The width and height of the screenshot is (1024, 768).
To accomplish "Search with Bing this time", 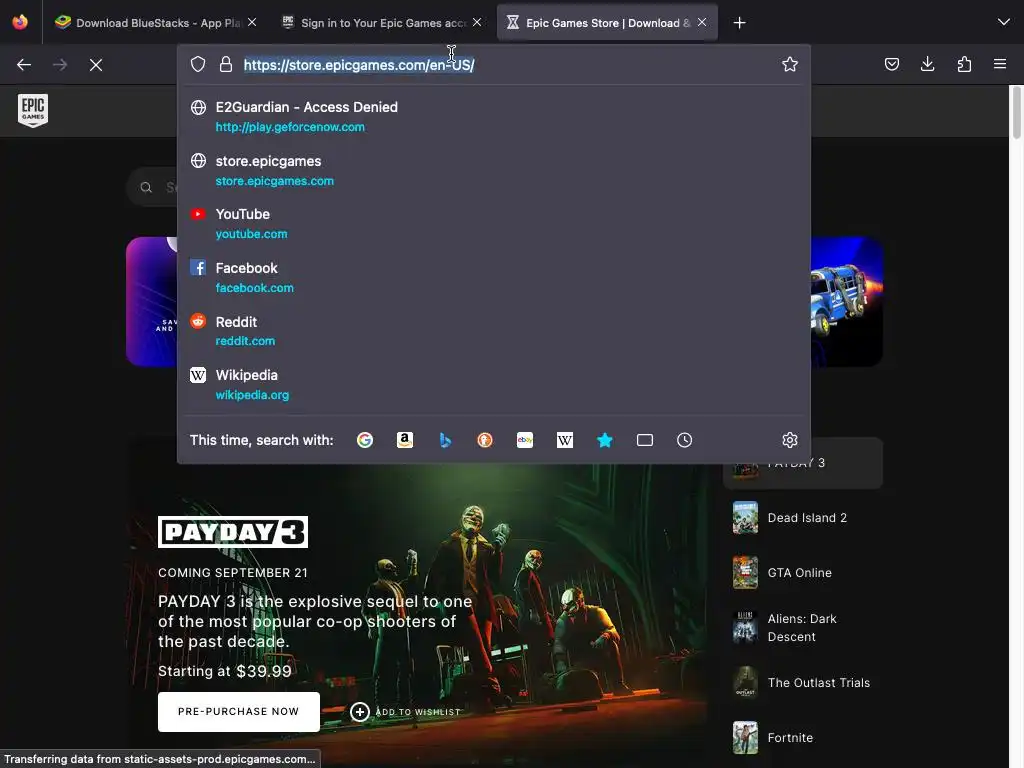I will (x=445, y=440).
